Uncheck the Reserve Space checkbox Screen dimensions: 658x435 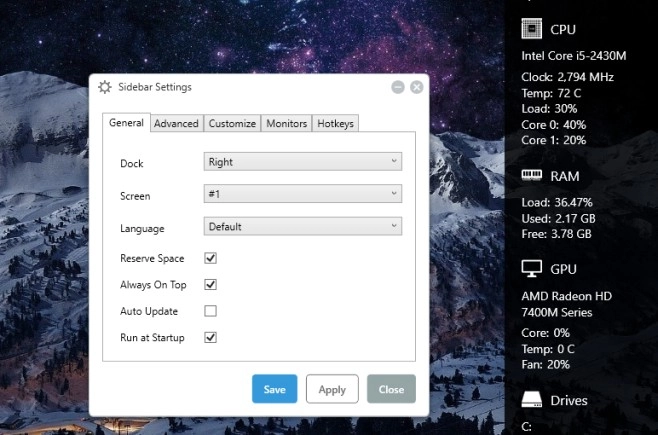point(210,258)
